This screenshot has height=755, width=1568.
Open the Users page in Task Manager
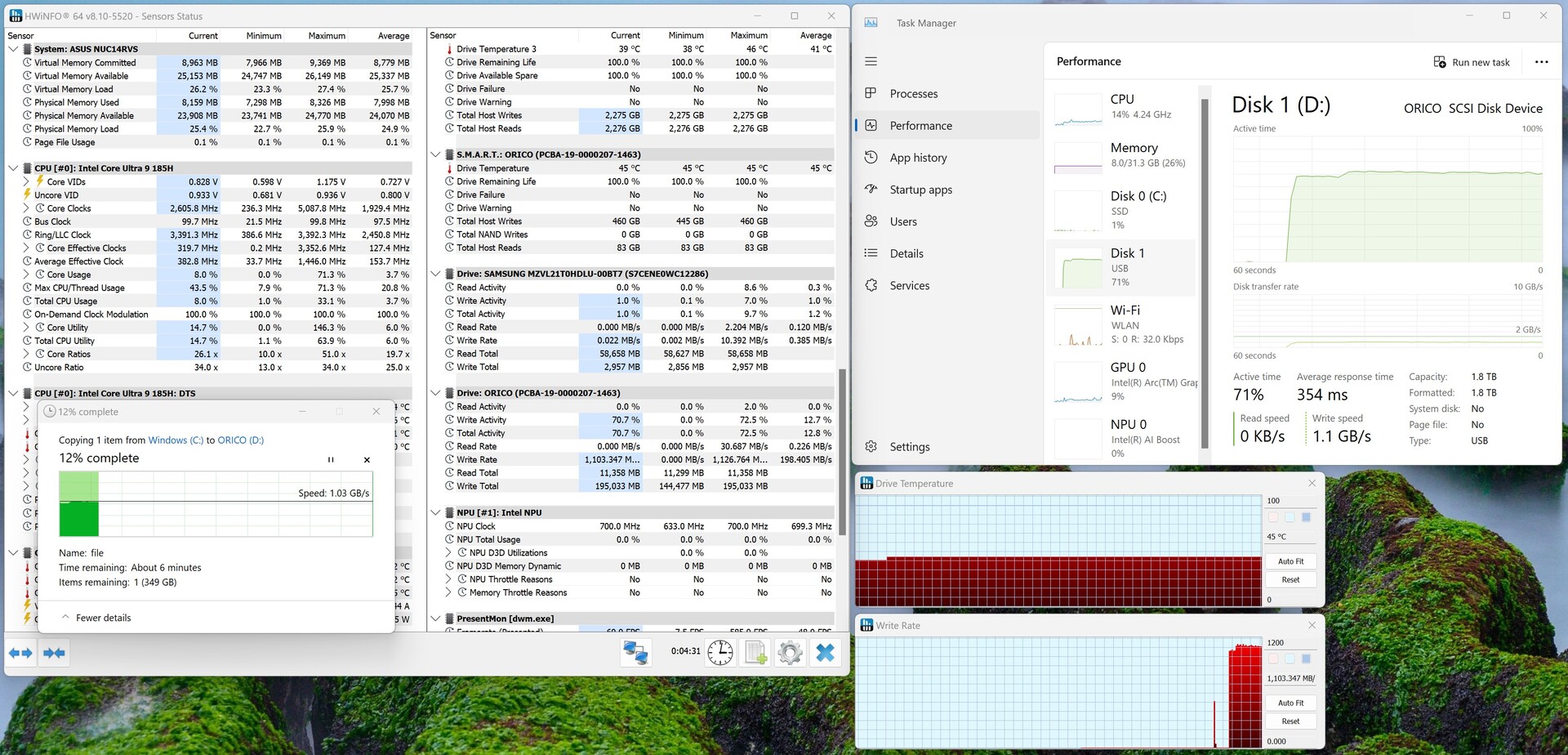tap(947, 221)
